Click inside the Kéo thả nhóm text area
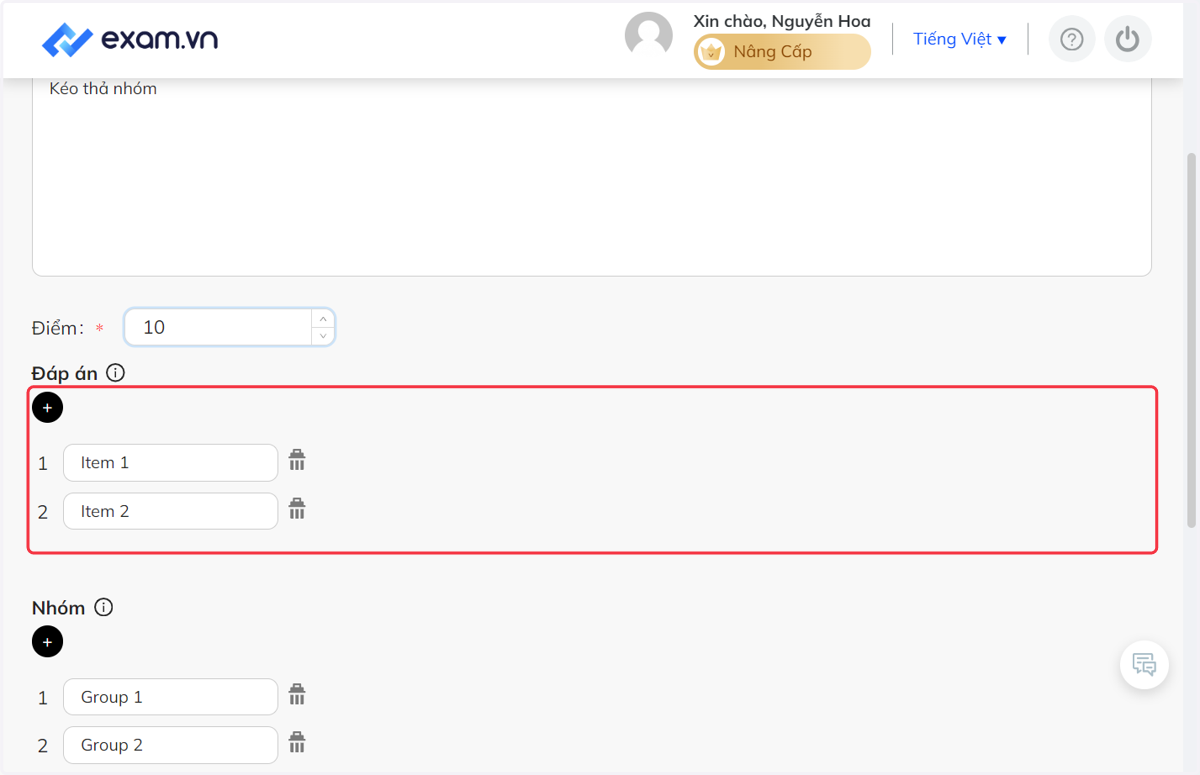1200x775 pixels. [x=592, y=175]
